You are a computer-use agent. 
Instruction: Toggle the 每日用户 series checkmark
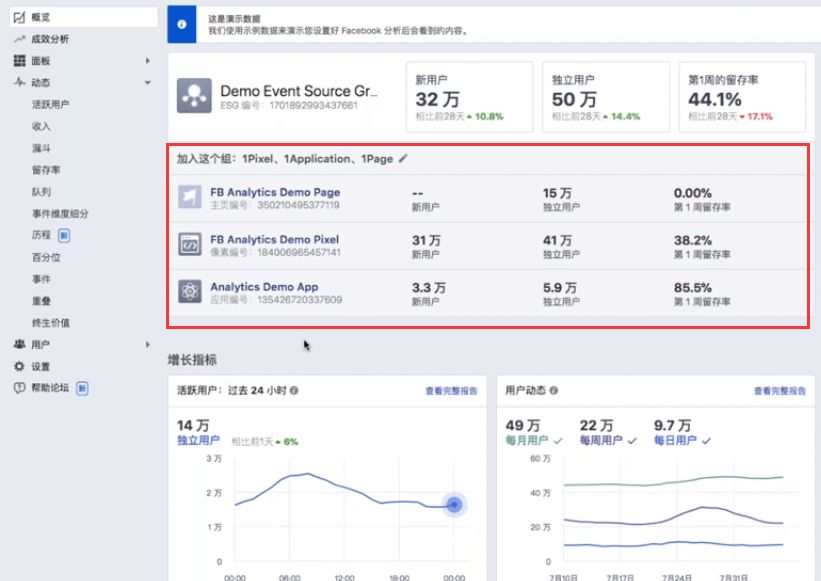click(x=707, y=440)
